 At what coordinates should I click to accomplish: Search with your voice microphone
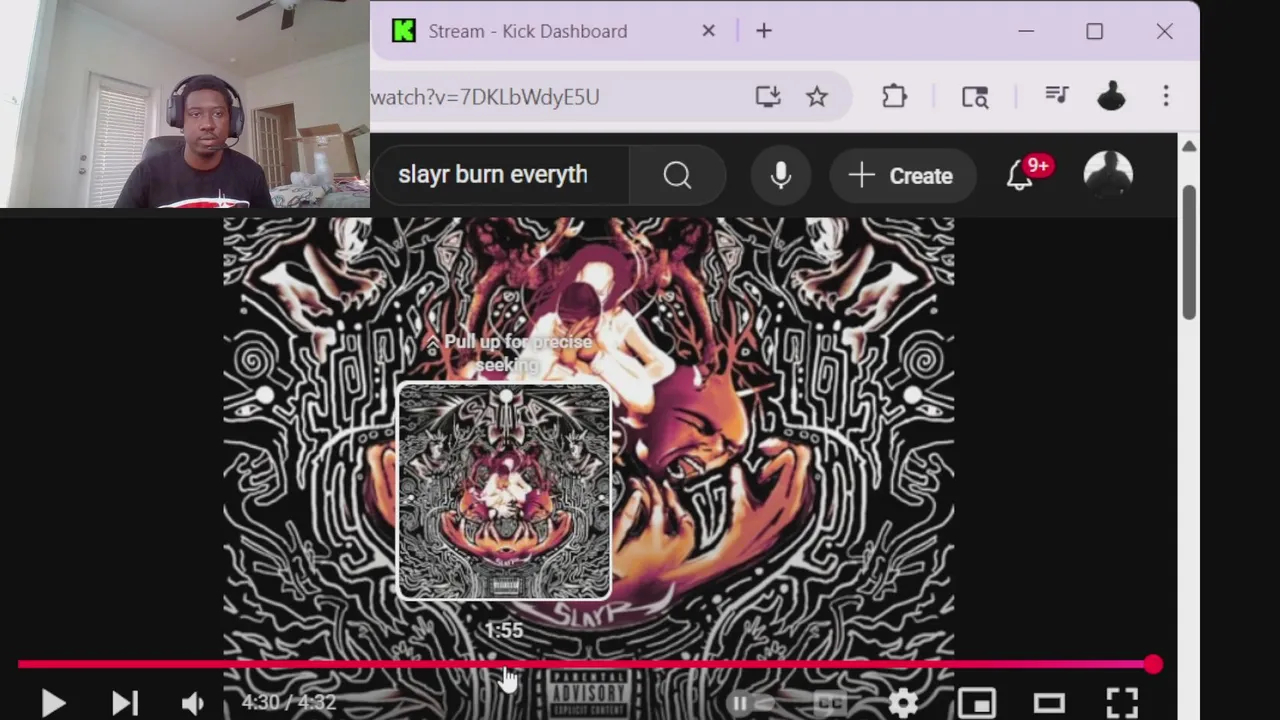(781, 176)
